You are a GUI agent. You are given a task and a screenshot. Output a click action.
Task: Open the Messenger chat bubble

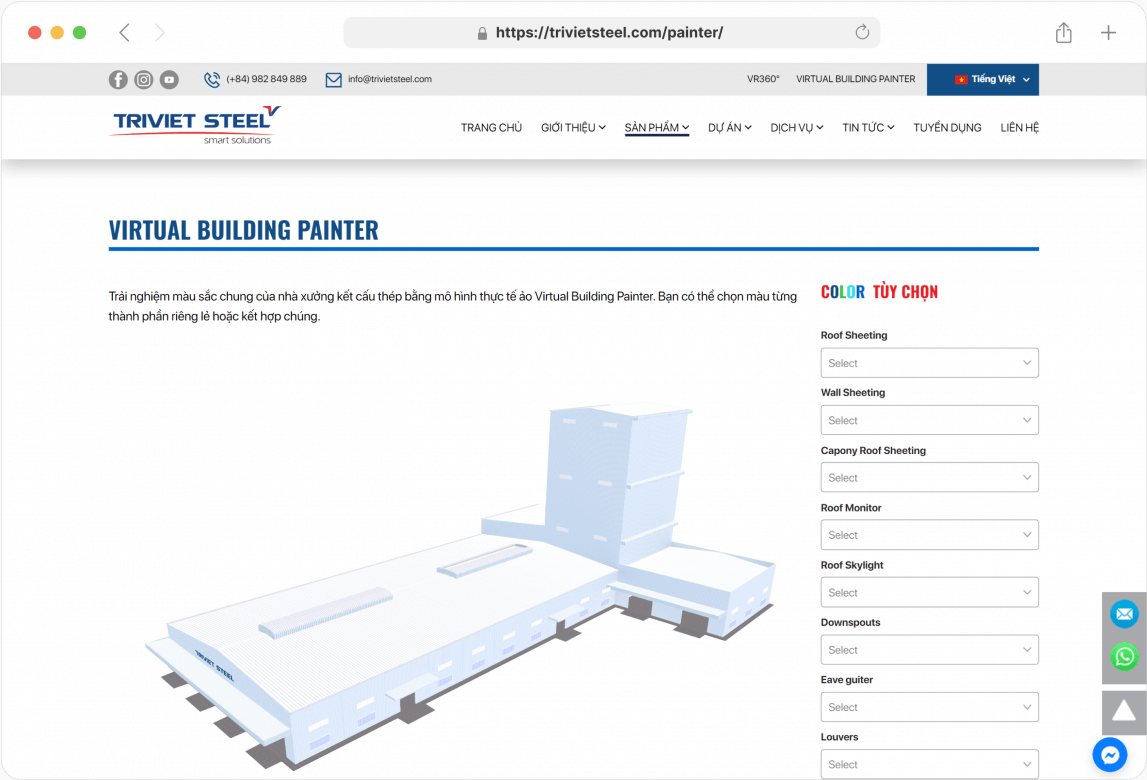(x=1110, y=755)
